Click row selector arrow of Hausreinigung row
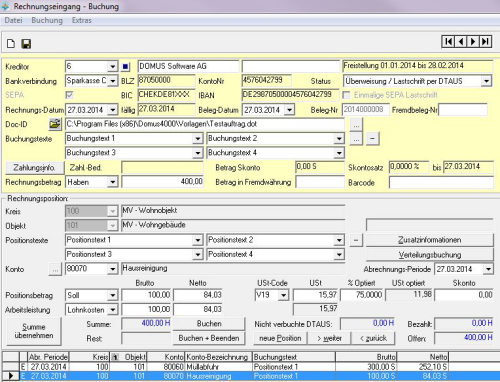 (11, 376)
